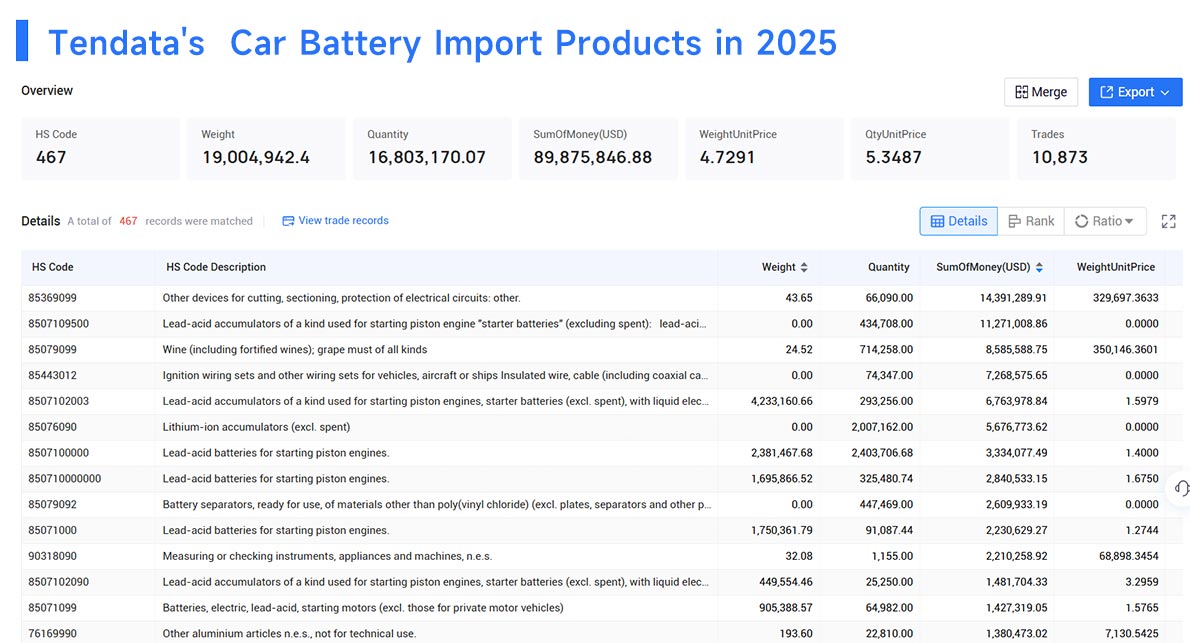Click the HS Code Description column header
Screen dimensions: 1190x643
(216, 267)
